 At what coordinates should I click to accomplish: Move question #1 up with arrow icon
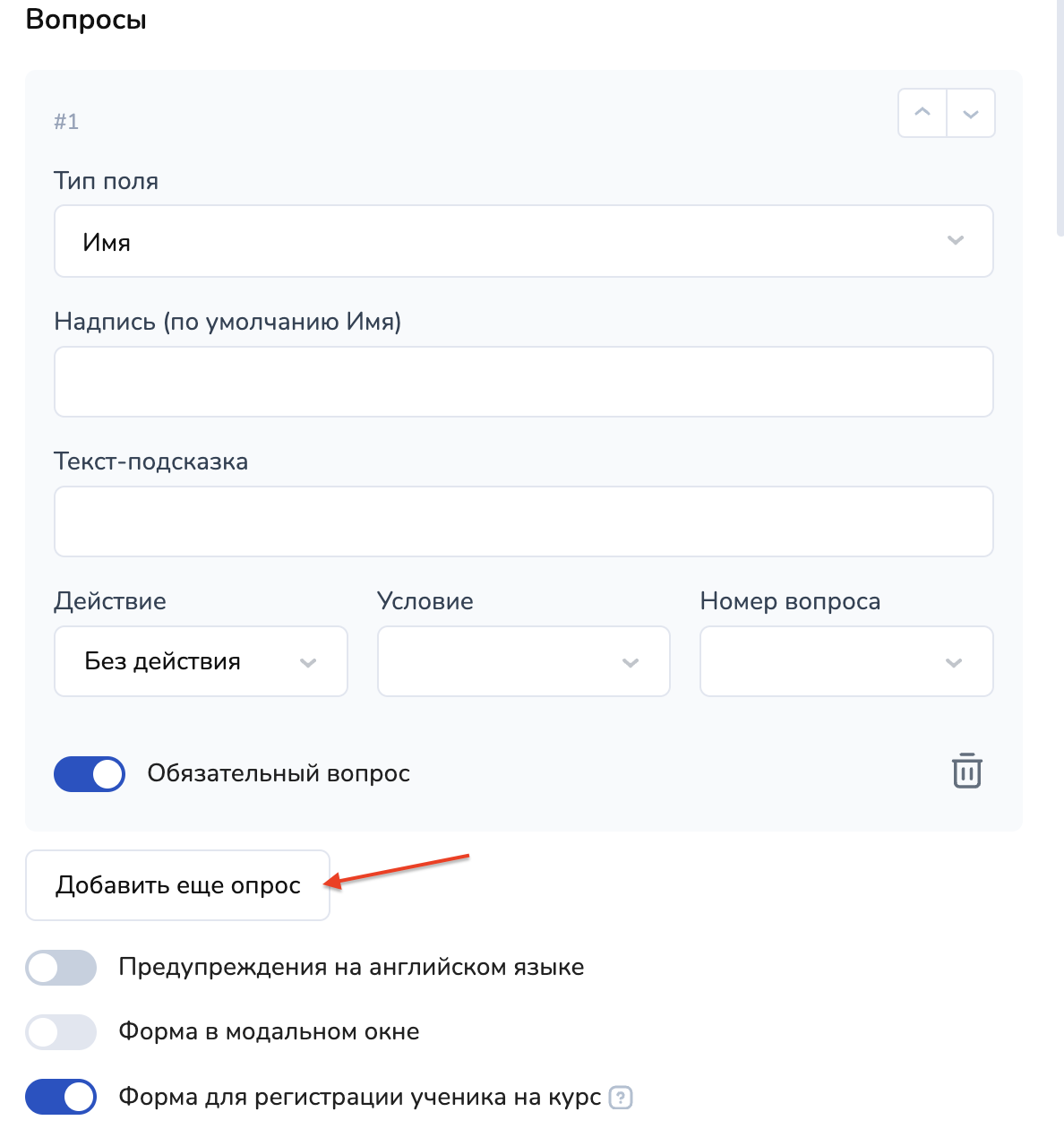[x=922, y=113]
